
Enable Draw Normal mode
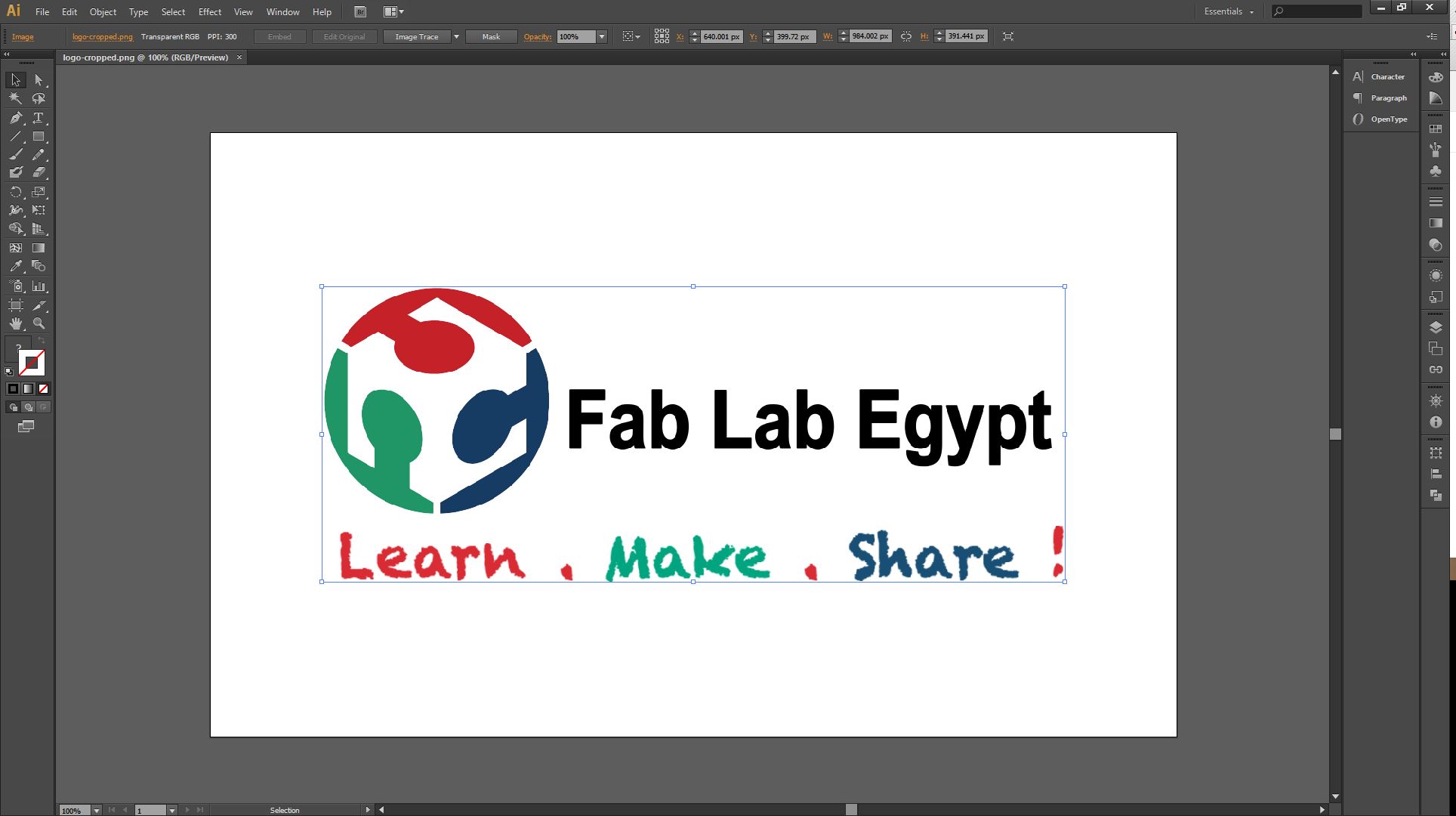(13, 407)
